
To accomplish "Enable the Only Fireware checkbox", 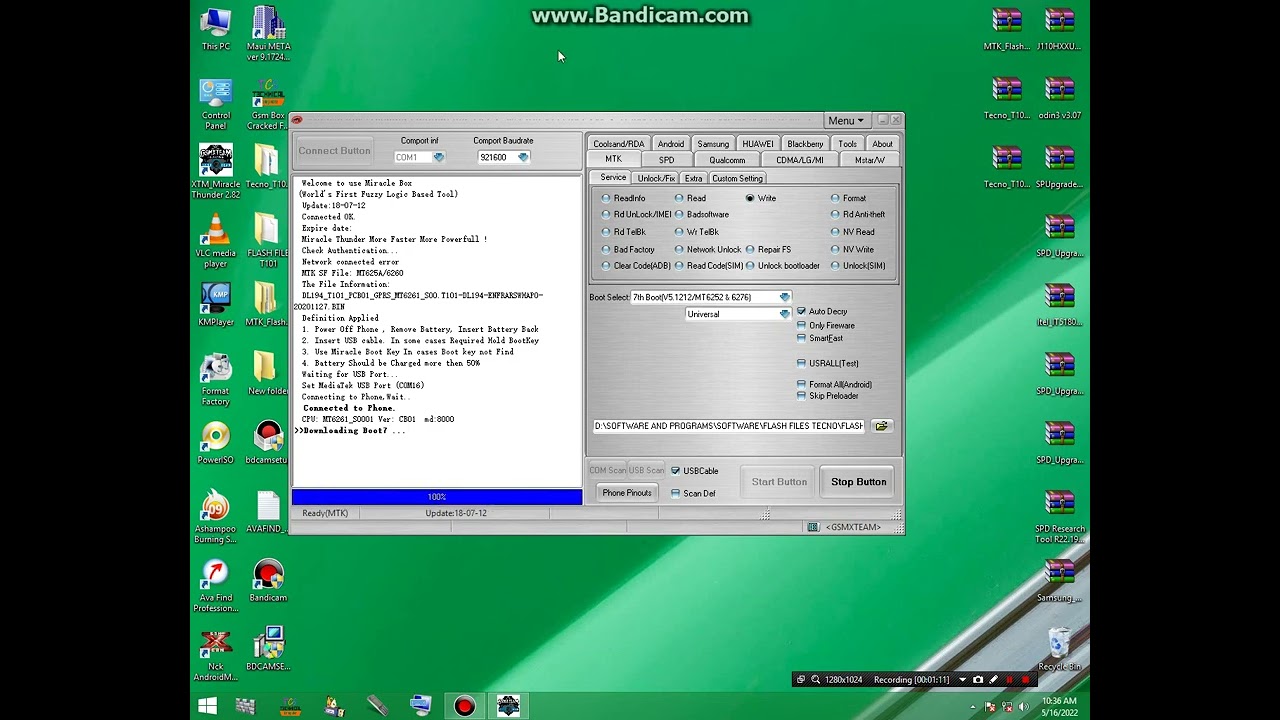I will tap(826, 326).
